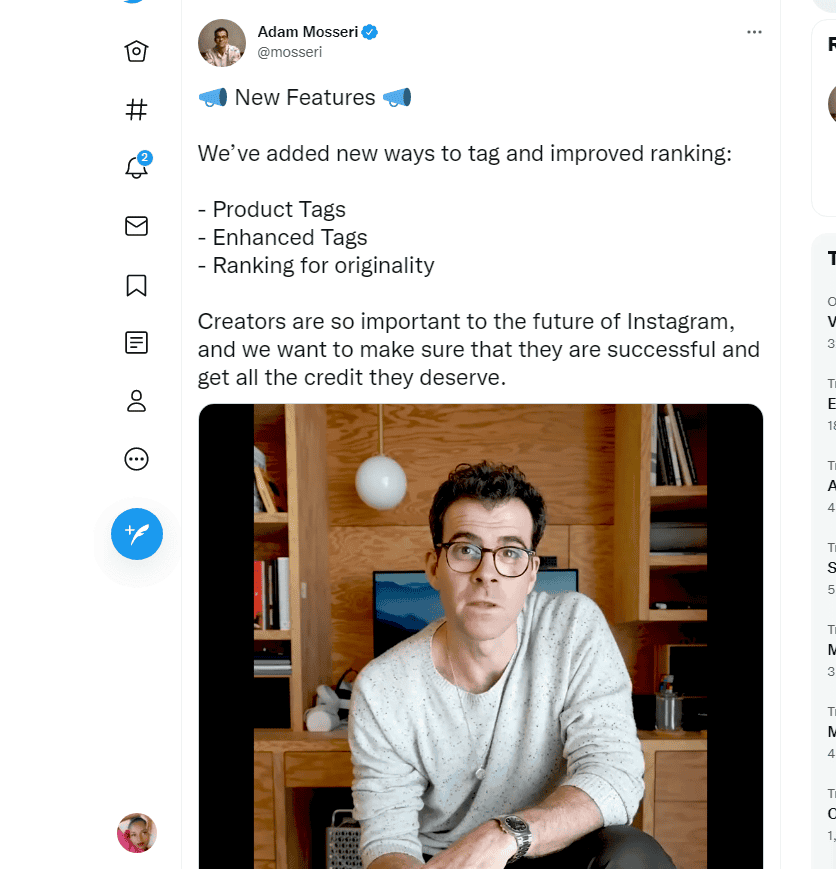Image resolution: width=836 pixels, height=869 pixels.
Task: Open account switcher avatar at bottom-left
Action: pos(137,833)
